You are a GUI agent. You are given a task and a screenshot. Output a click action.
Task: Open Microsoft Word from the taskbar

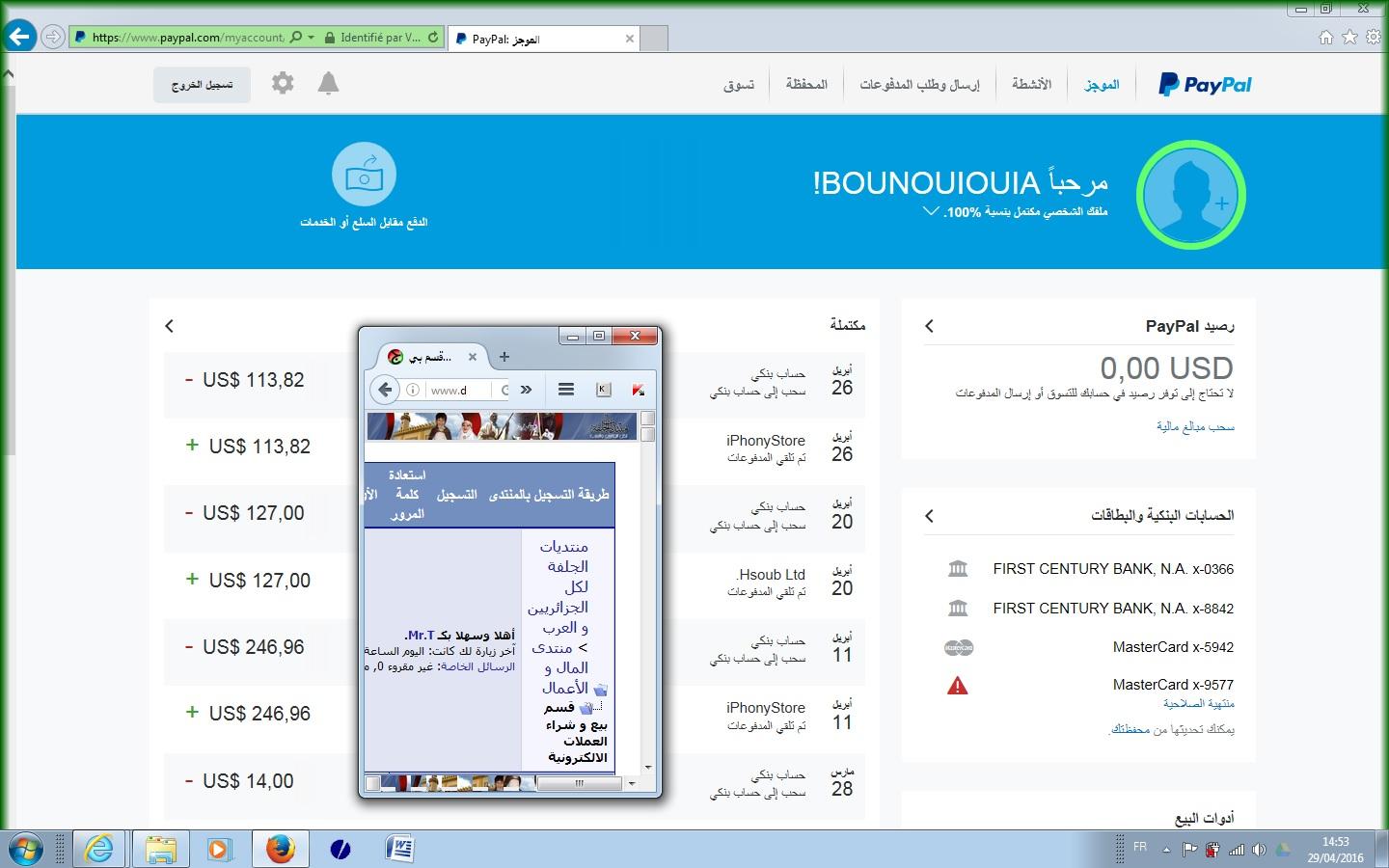399,849
